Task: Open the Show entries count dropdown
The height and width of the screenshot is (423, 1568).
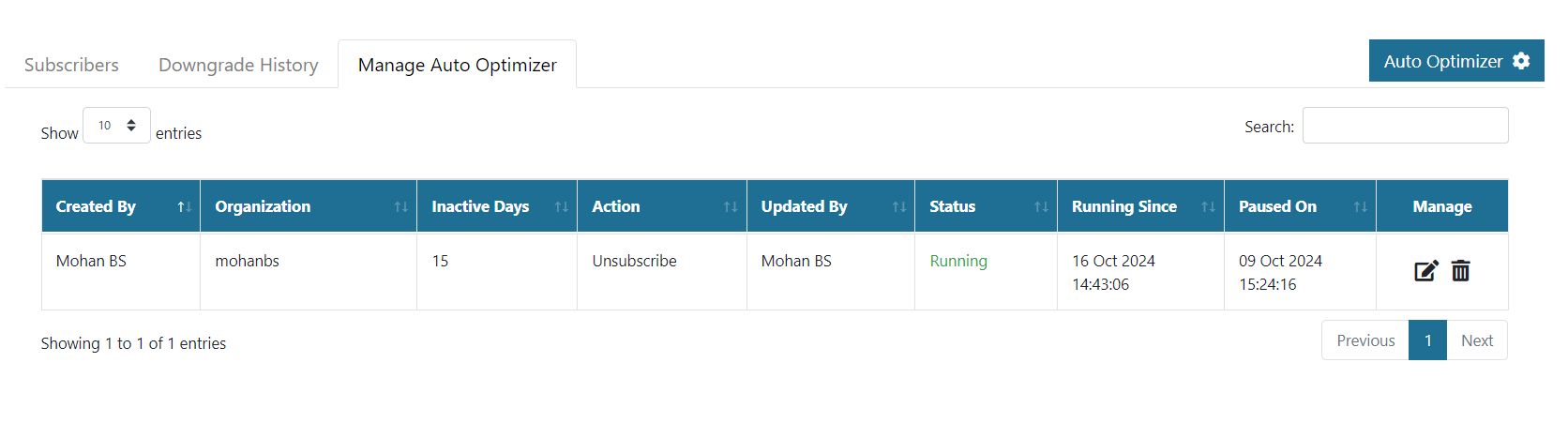Action: pos(116,126)
